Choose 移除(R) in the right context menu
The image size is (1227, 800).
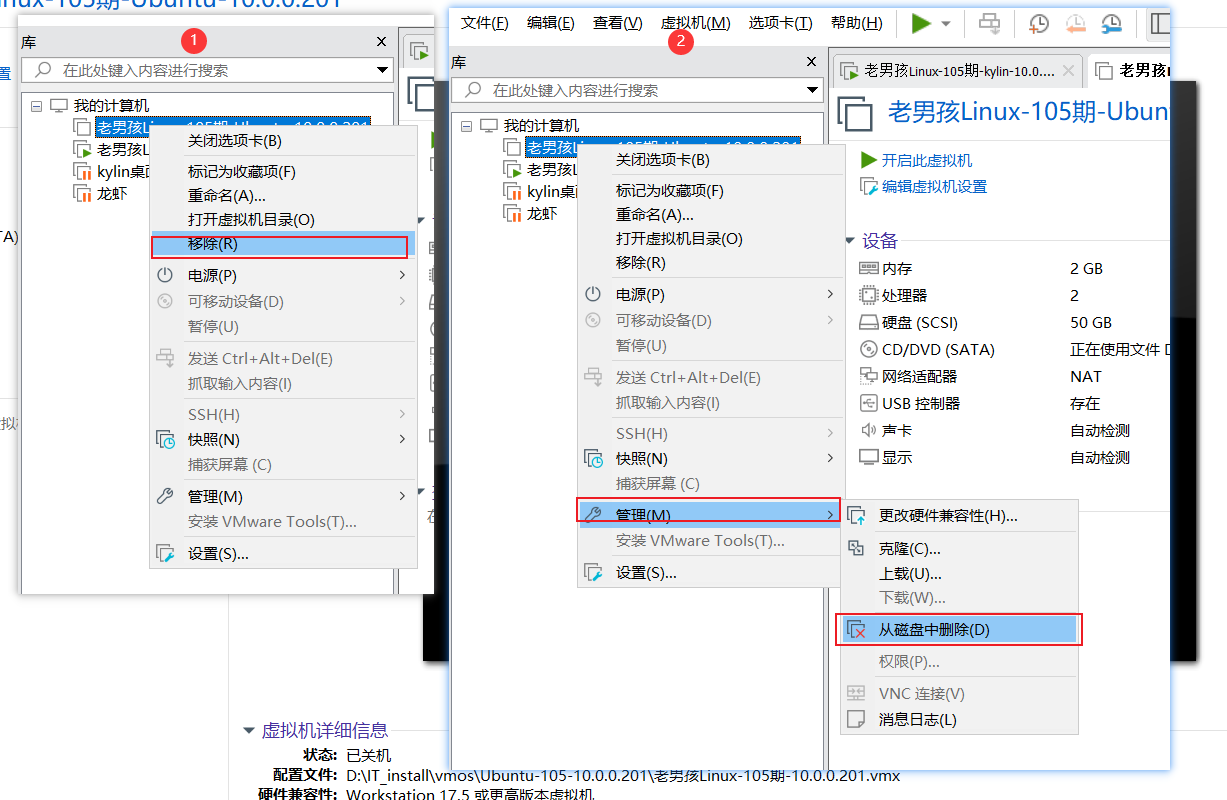711,263
